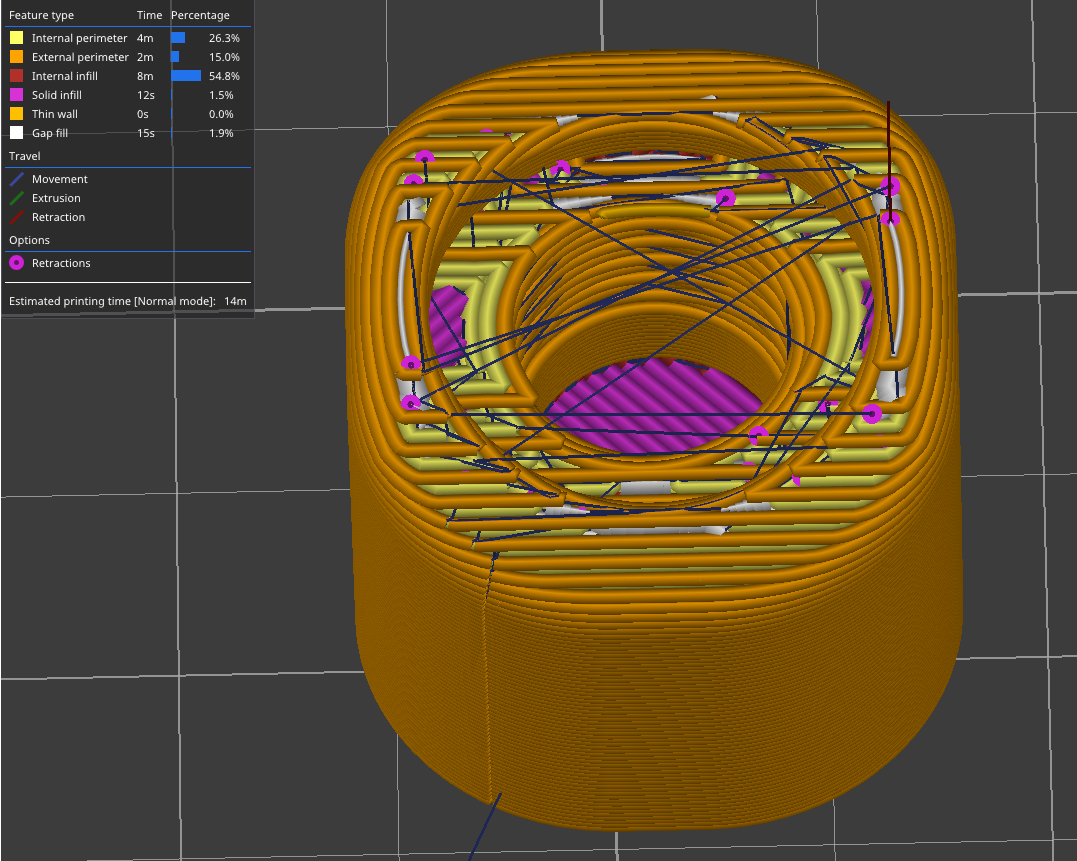Click the Extrusion travel label

click(x=56, y=198)
